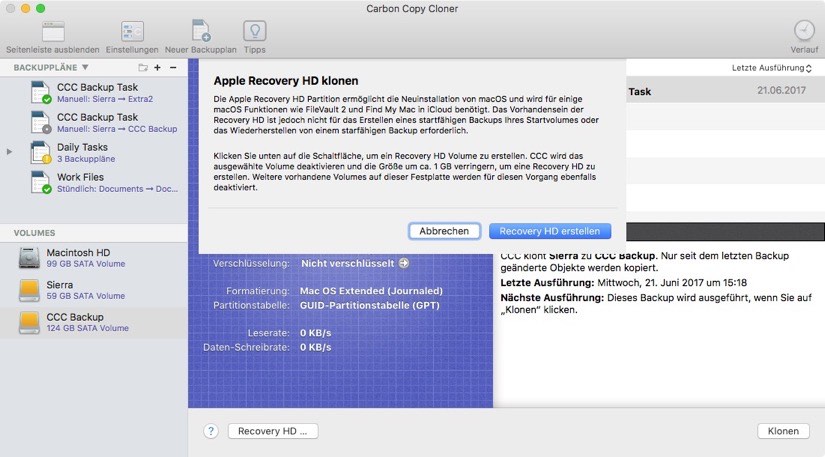
Task: Click '3 Backuppläne' subtitle
Action: tap(86, 159)
